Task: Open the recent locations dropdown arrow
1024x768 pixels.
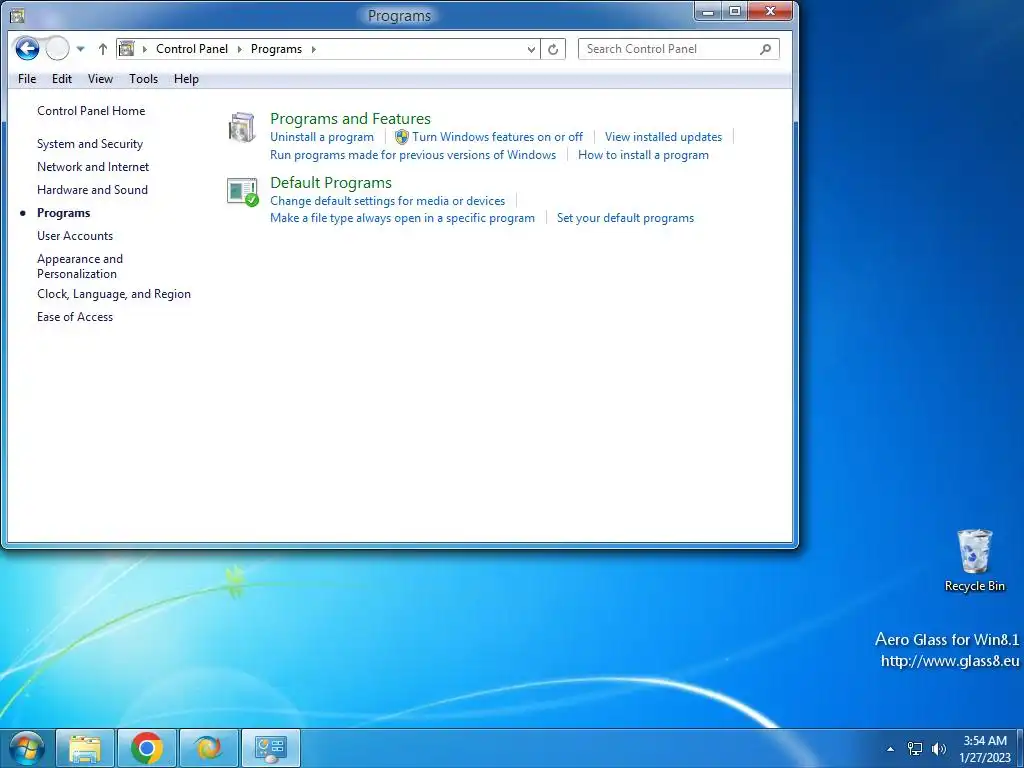Action: click(x=80, y=49)
